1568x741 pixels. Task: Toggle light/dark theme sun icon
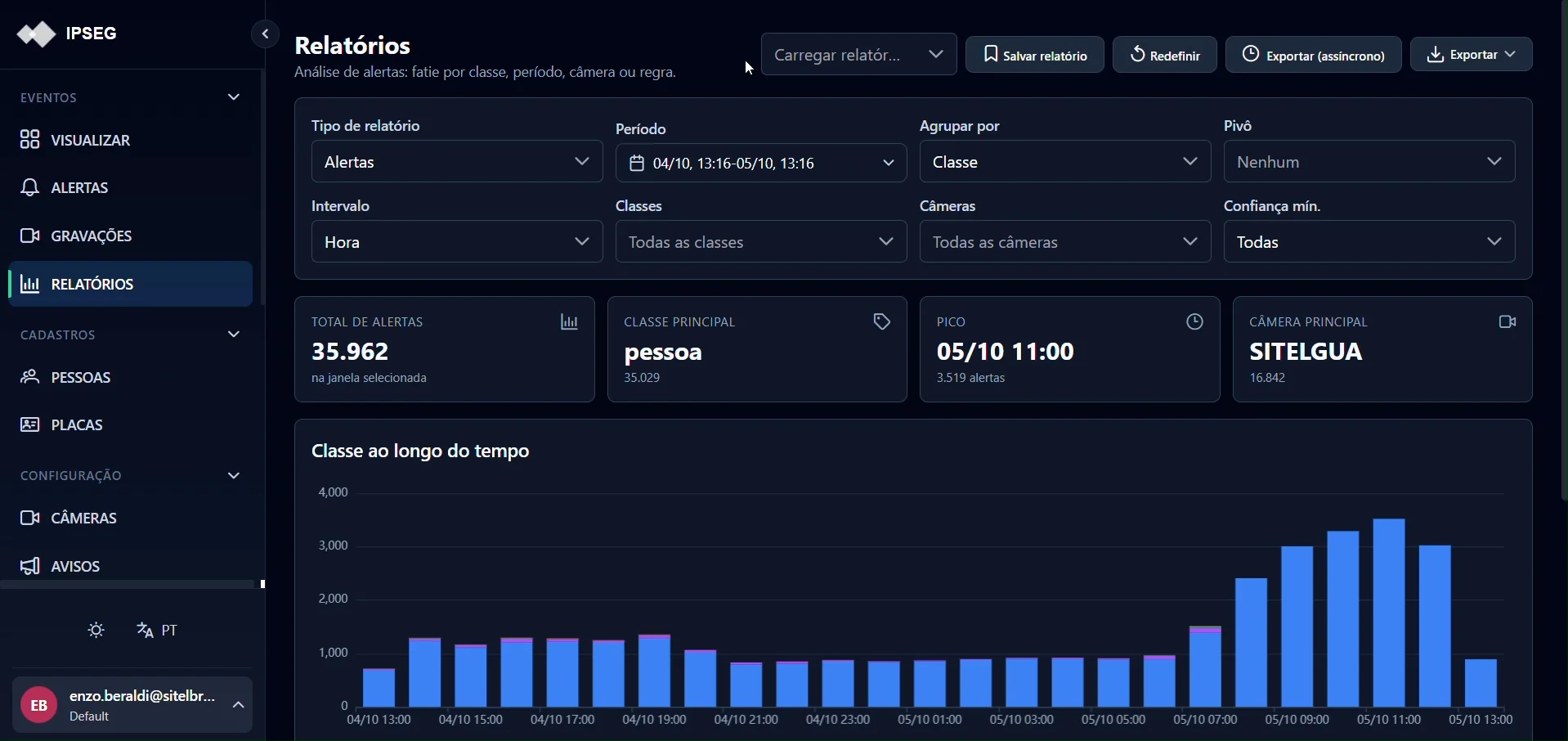click(x=96, y=631)
